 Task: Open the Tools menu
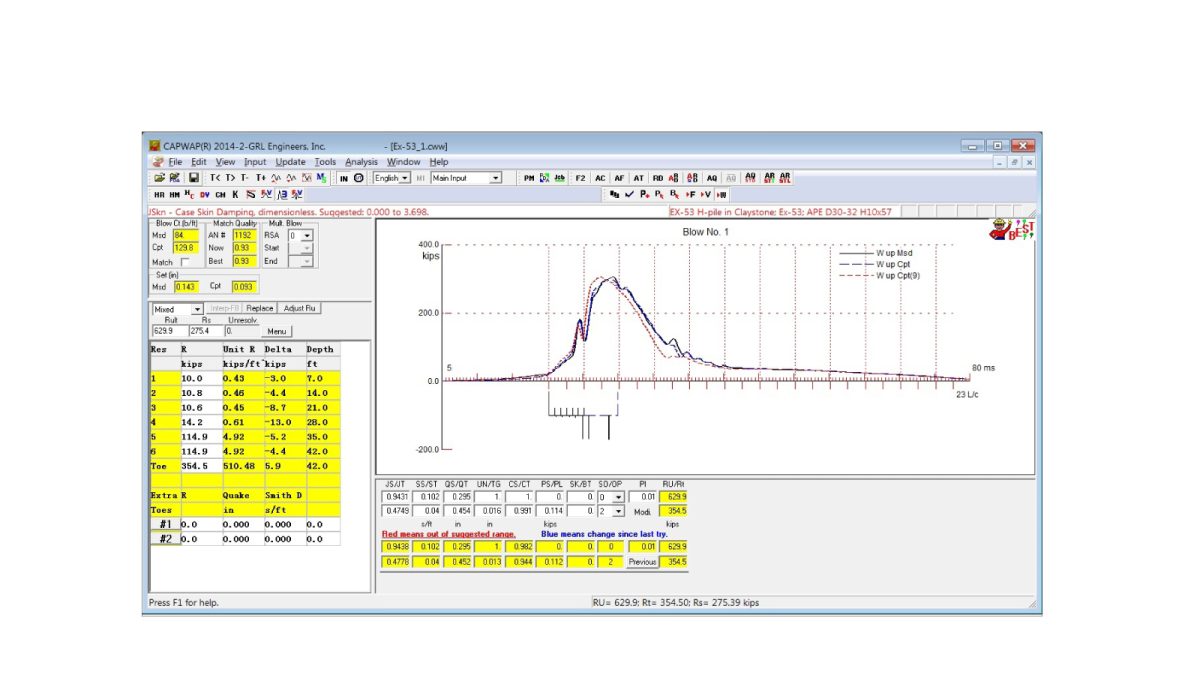[325, 162]
